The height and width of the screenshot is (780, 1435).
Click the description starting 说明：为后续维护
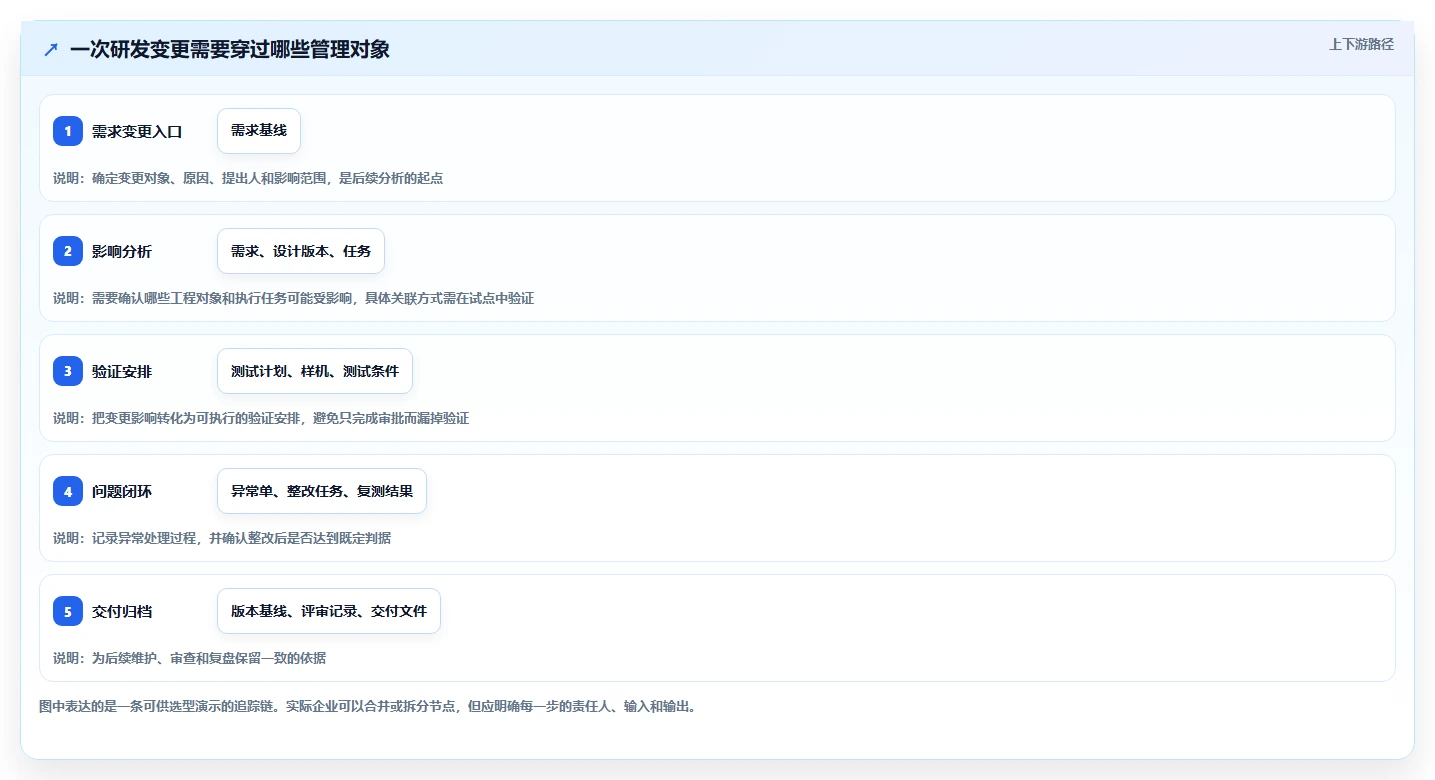coord(189,658)
